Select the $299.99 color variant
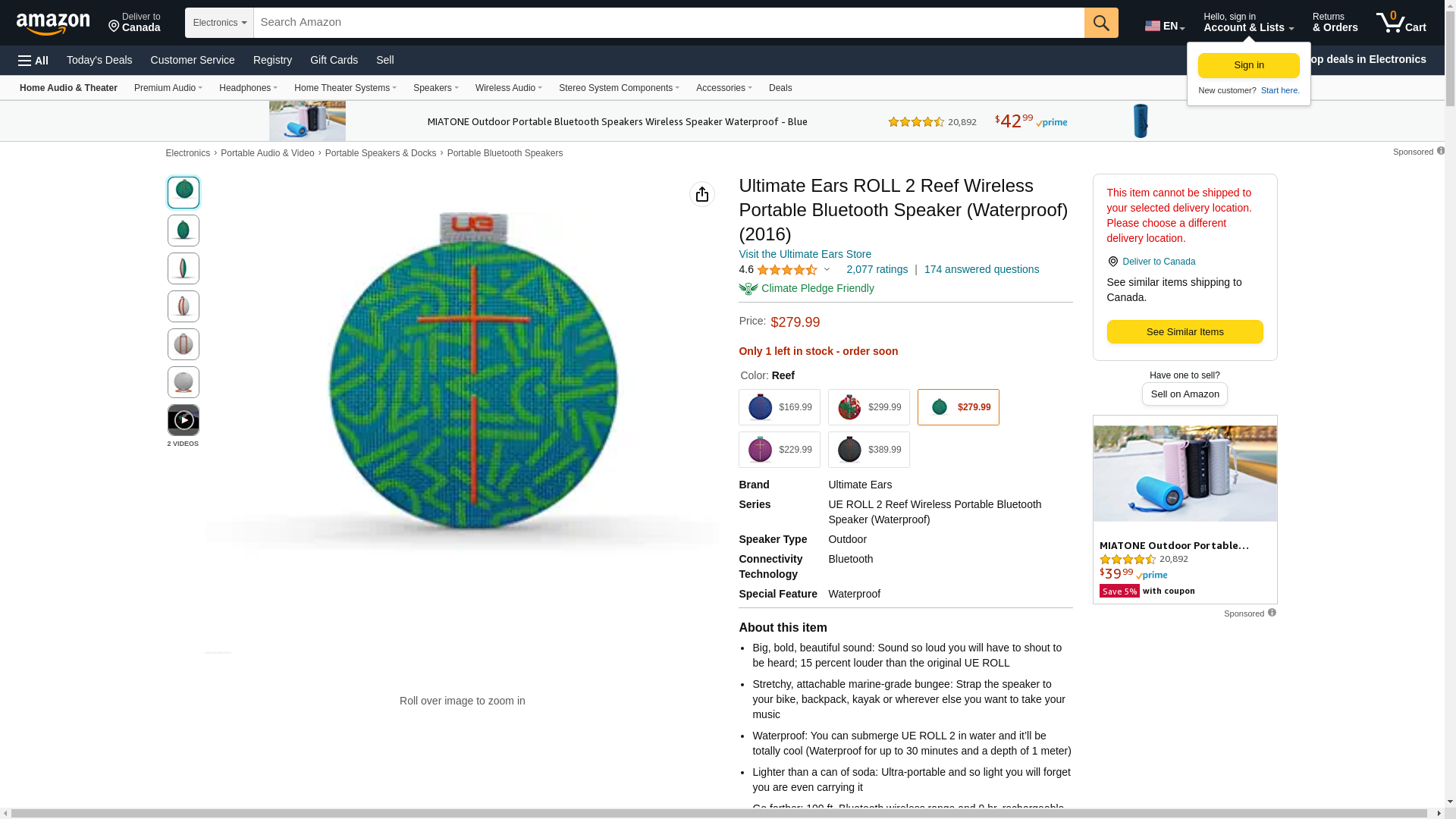 868,407
